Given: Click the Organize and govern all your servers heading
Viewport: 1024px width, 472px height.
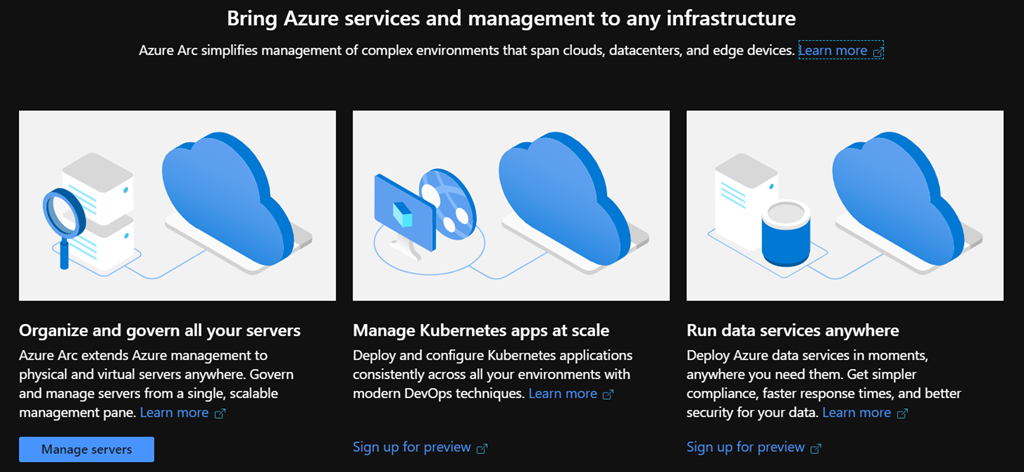Looking at the screenshot, I should pos(160,330).
